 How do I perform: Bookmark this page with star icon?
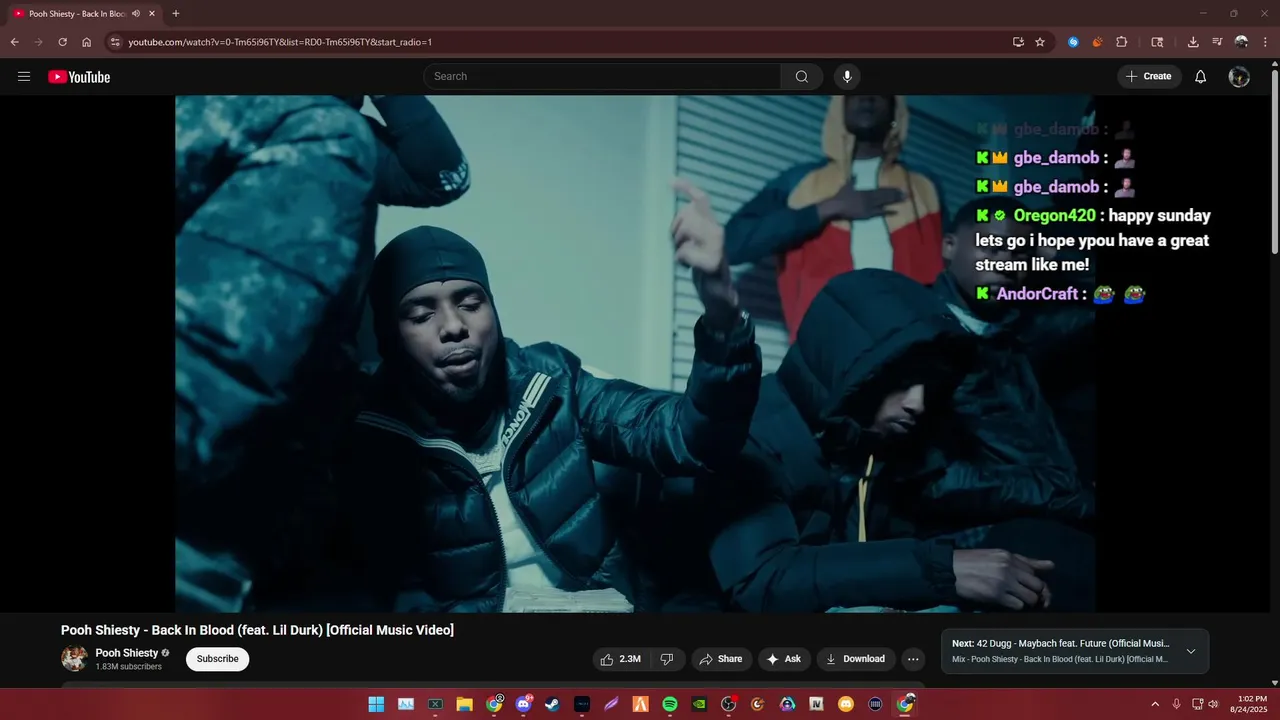(x=1040, y=42)
